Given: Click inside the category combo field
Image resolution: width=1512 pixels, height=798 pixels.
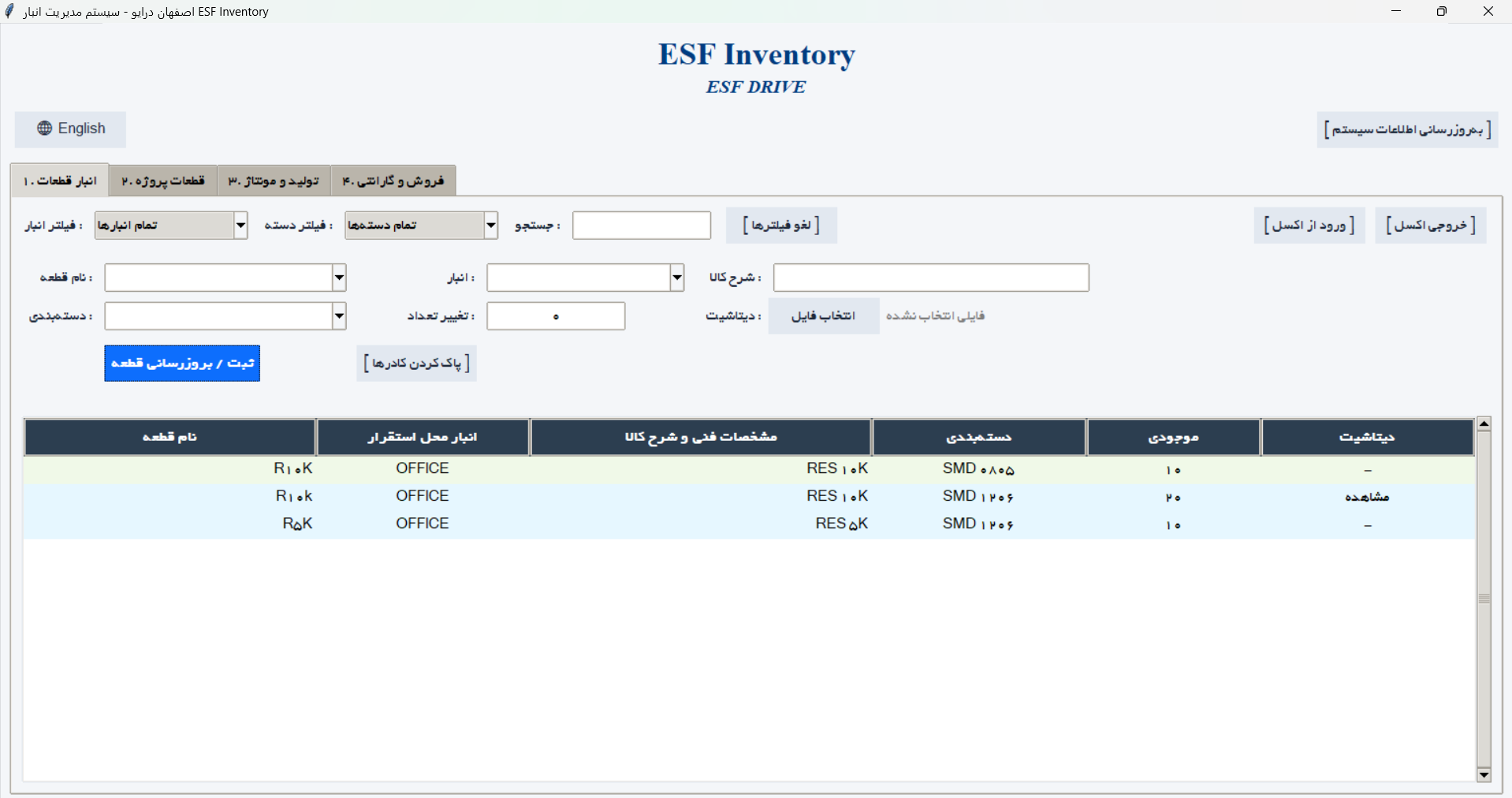Looking at the screenshot, I should (219, 316).
